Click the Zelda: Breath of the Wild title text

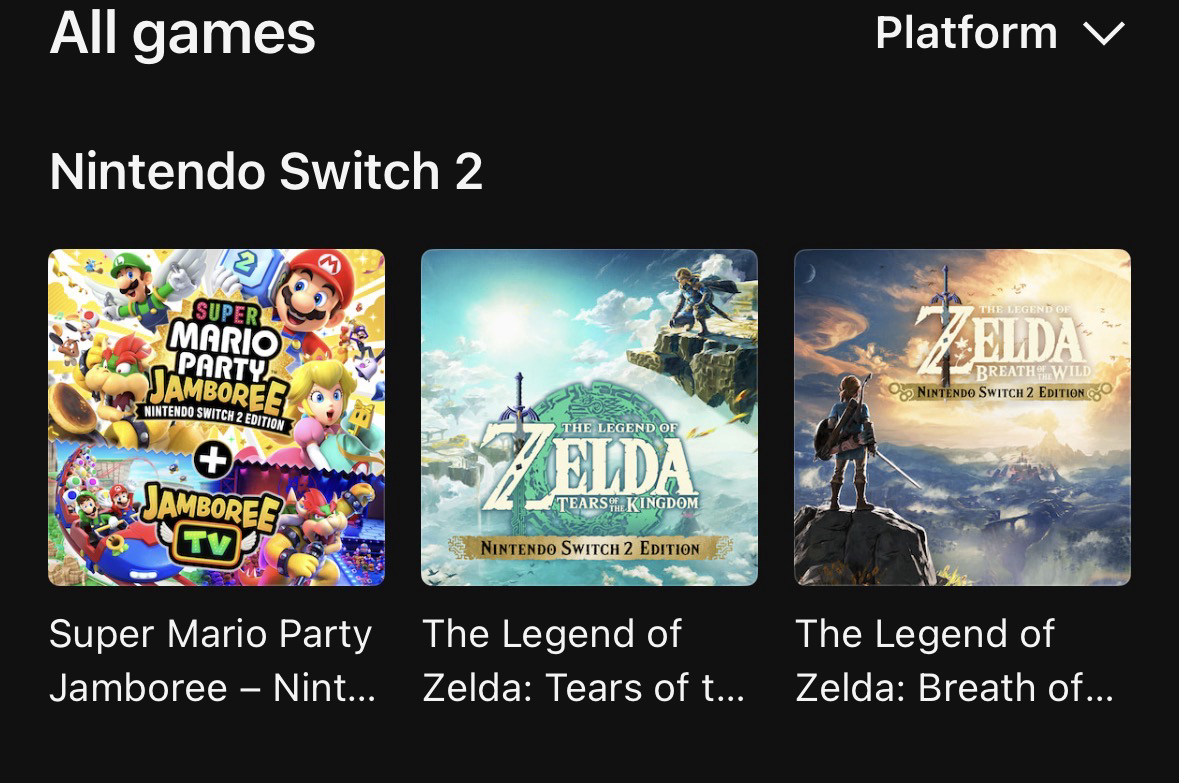click(x=954, y=660)
